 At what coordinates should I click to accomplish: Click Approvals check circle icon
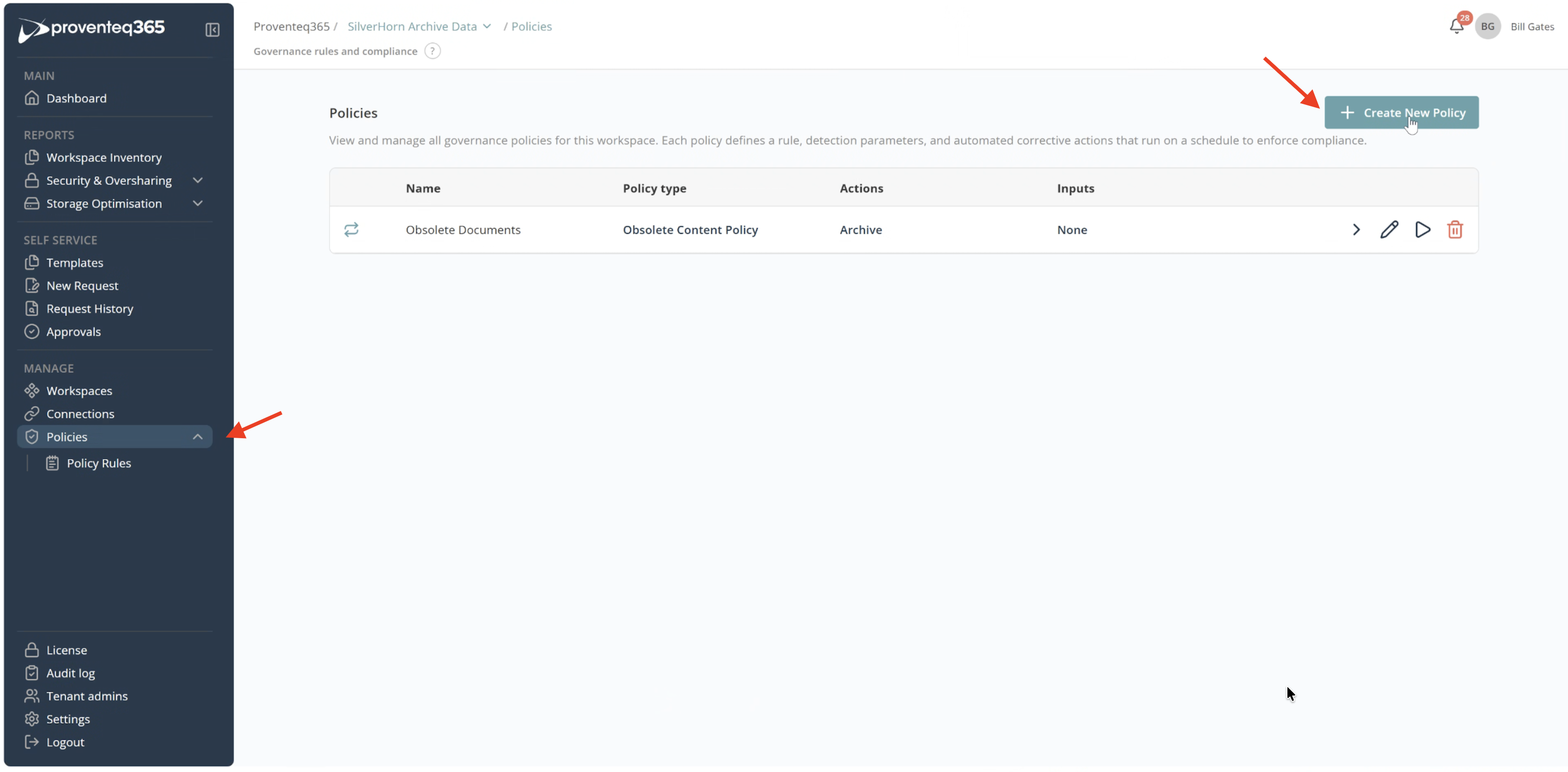[32, 331]
